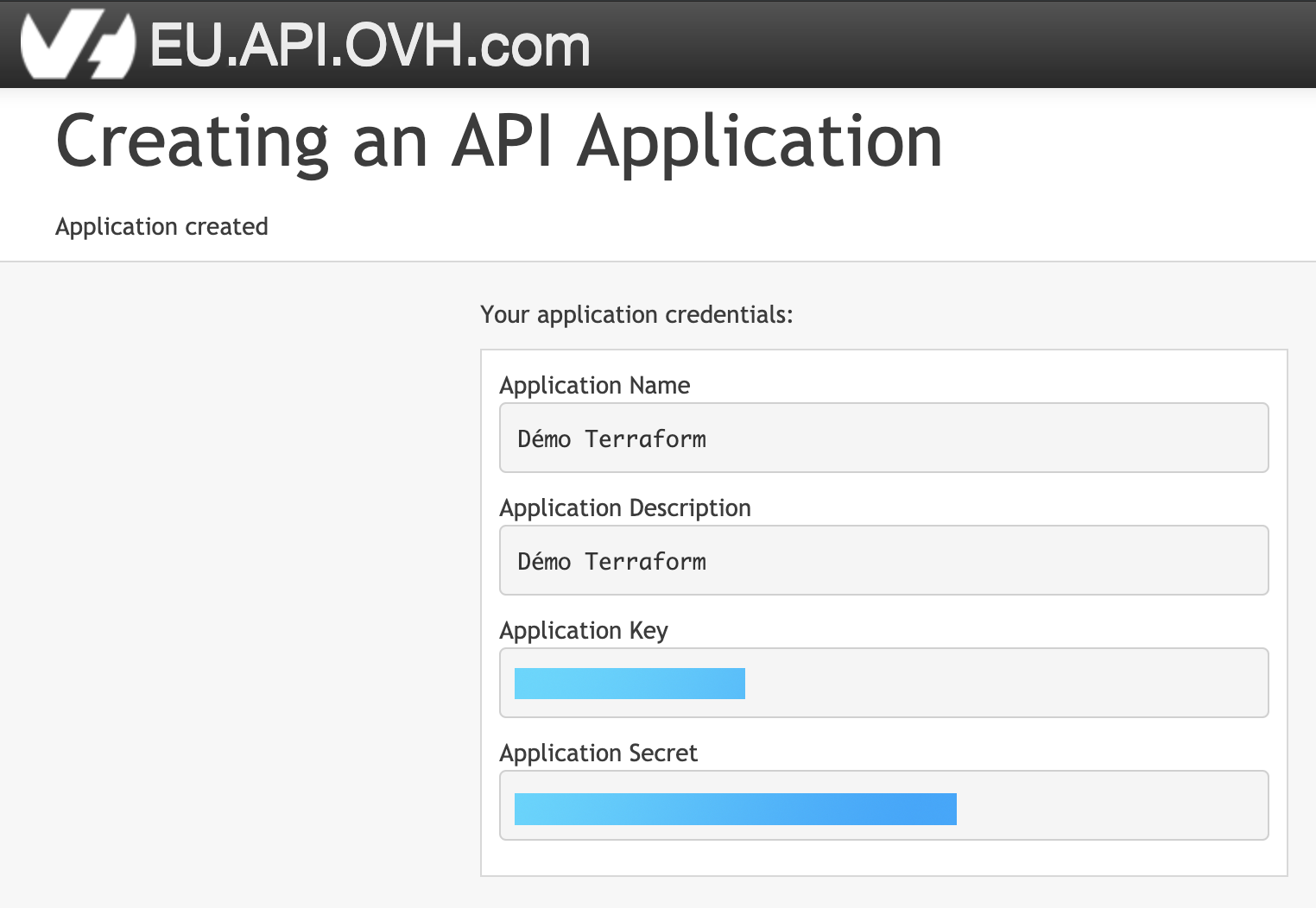Select the Application Description field
1316x908 pixels.
click(x=884, y=560)
